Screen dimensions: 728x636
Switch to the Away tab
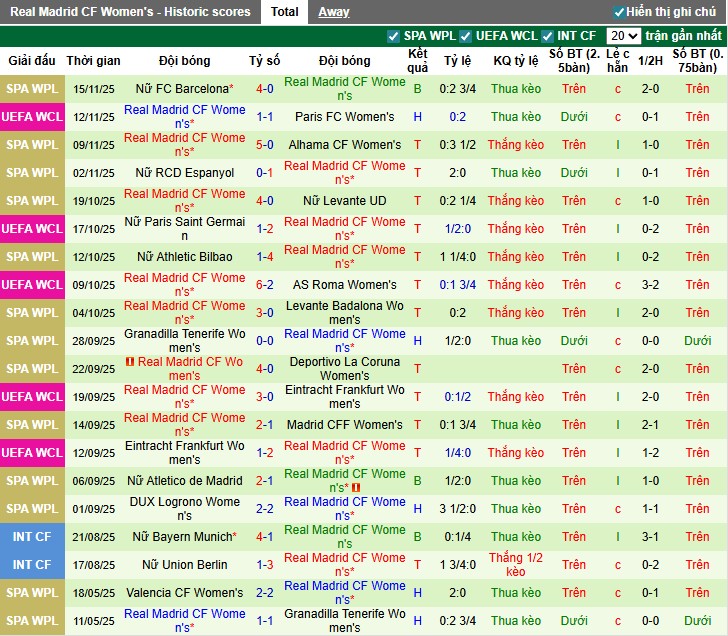click(x=334, y=12)
